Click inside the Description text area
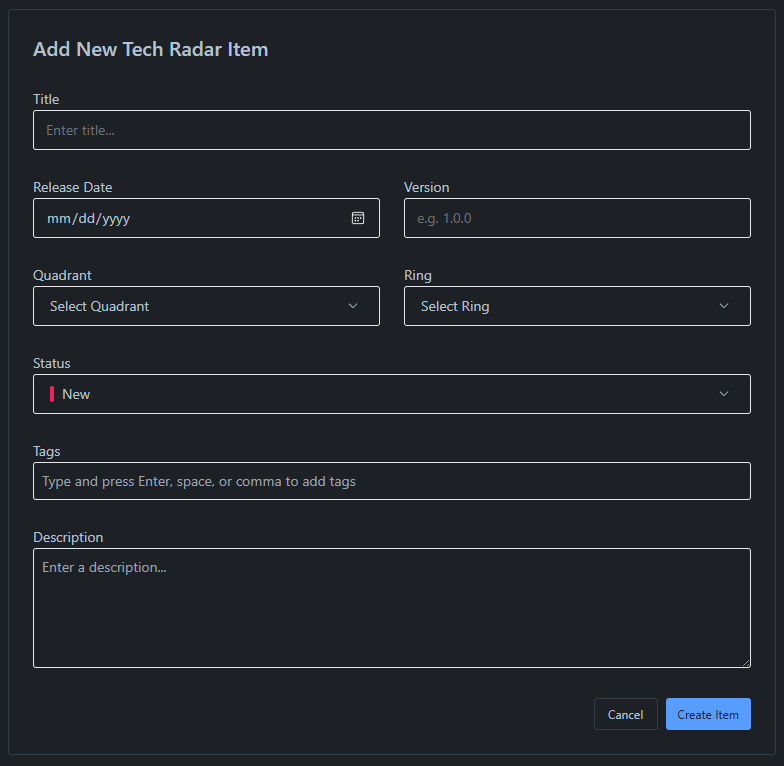 pos(391,608)
